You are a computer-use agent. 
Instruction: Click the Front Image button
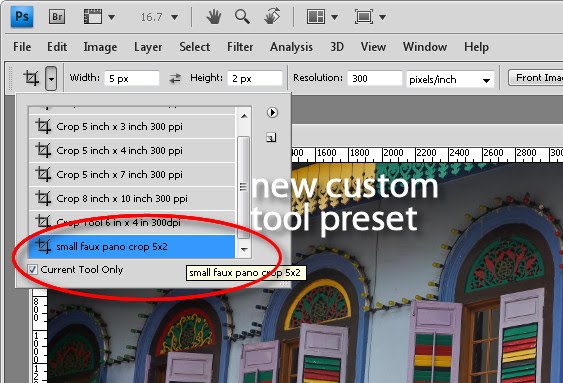tap(535, 78)
